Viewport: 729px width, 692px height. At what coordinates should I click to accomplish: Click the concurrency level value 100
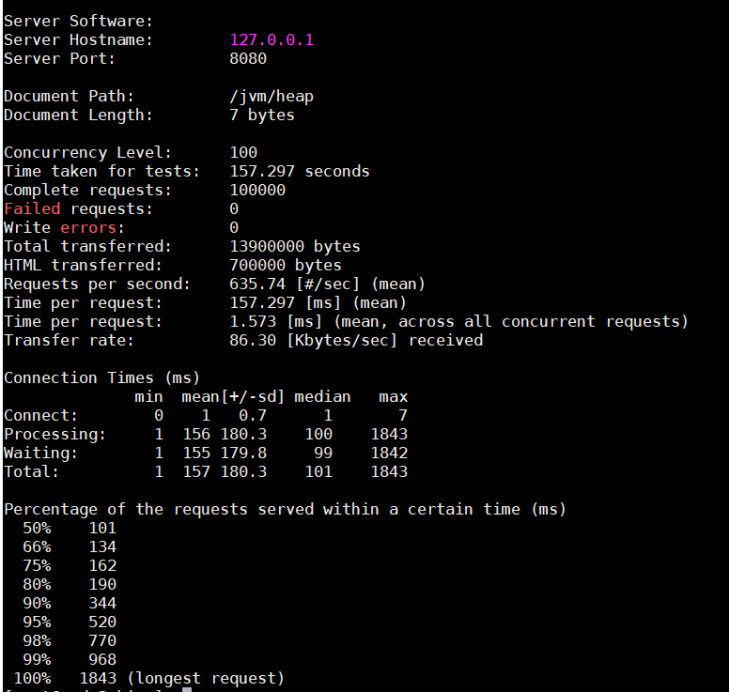tap(244, 153)
